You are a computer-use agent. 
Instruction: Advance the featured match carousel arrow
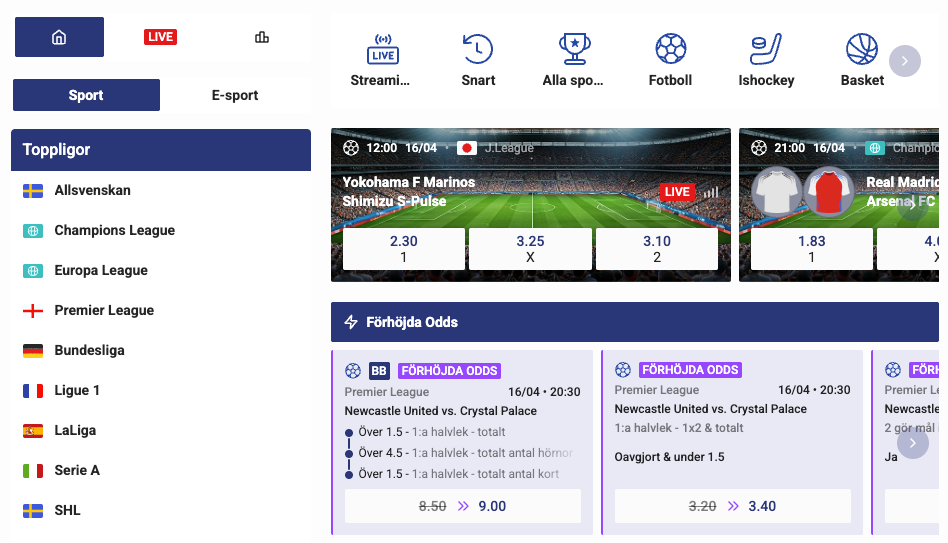(x=913, y=204)
